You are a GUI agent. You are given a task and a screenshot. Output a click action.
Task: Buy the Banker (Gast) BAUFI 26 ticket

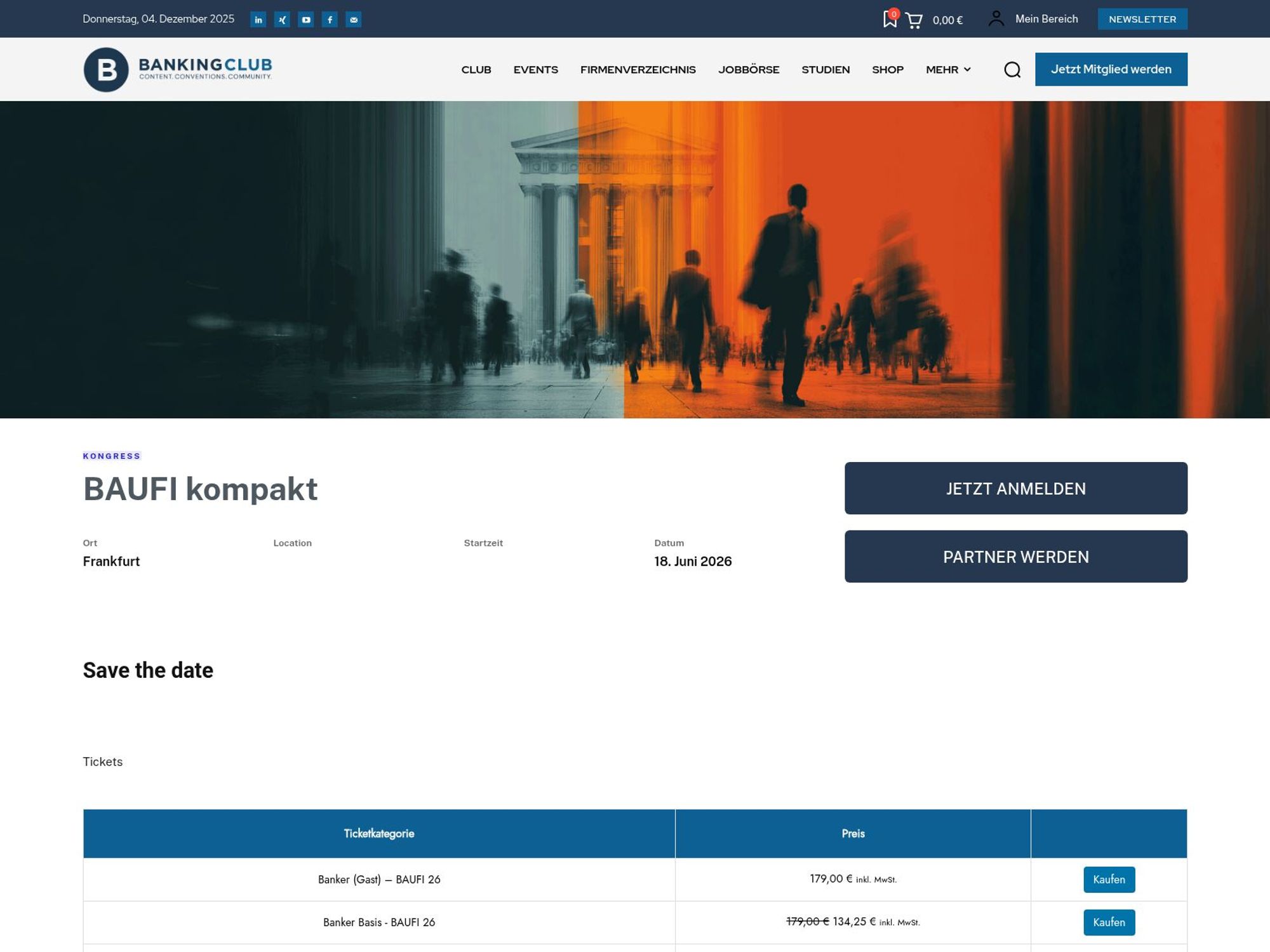[x=1109, y=880]
